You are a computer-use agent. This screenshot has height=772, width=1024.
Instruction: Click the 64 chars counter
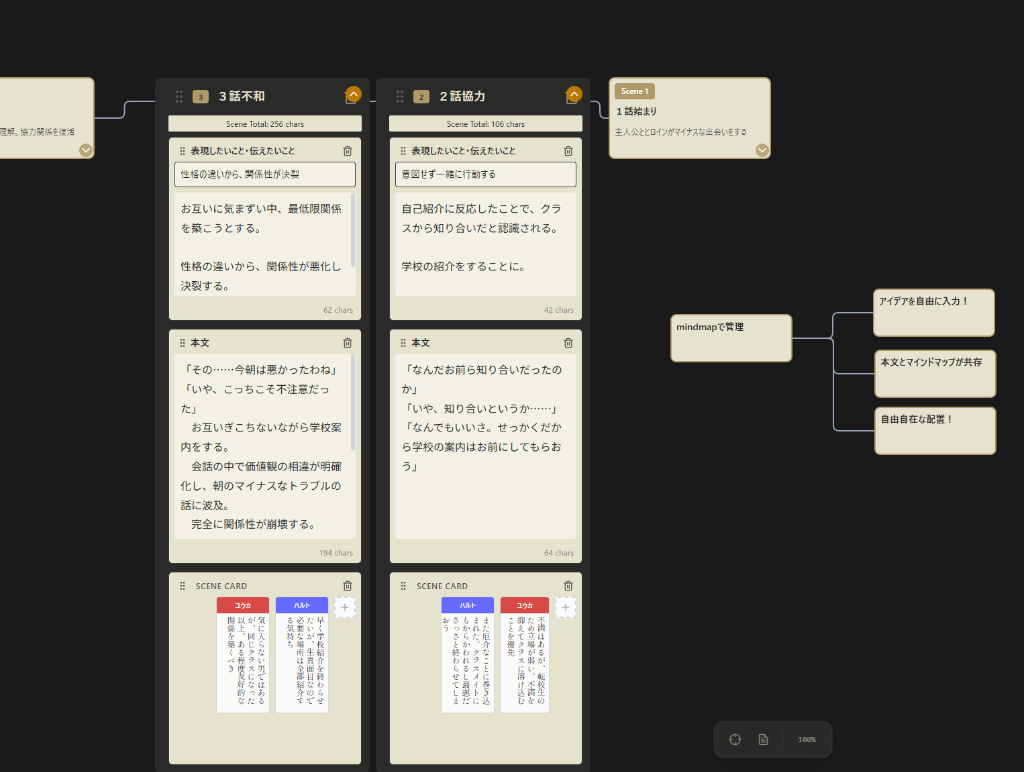[x=558, y=553]
